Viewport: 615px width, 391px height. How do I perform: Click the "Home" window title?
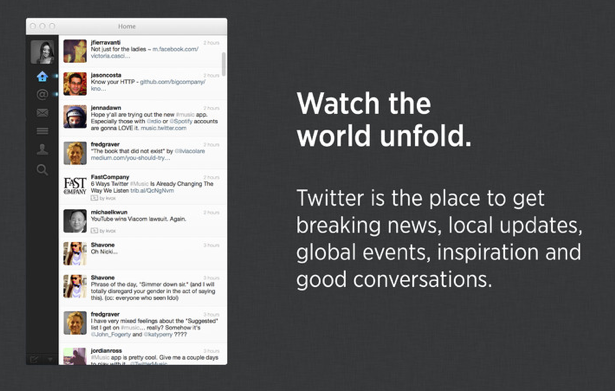[127, 26]
